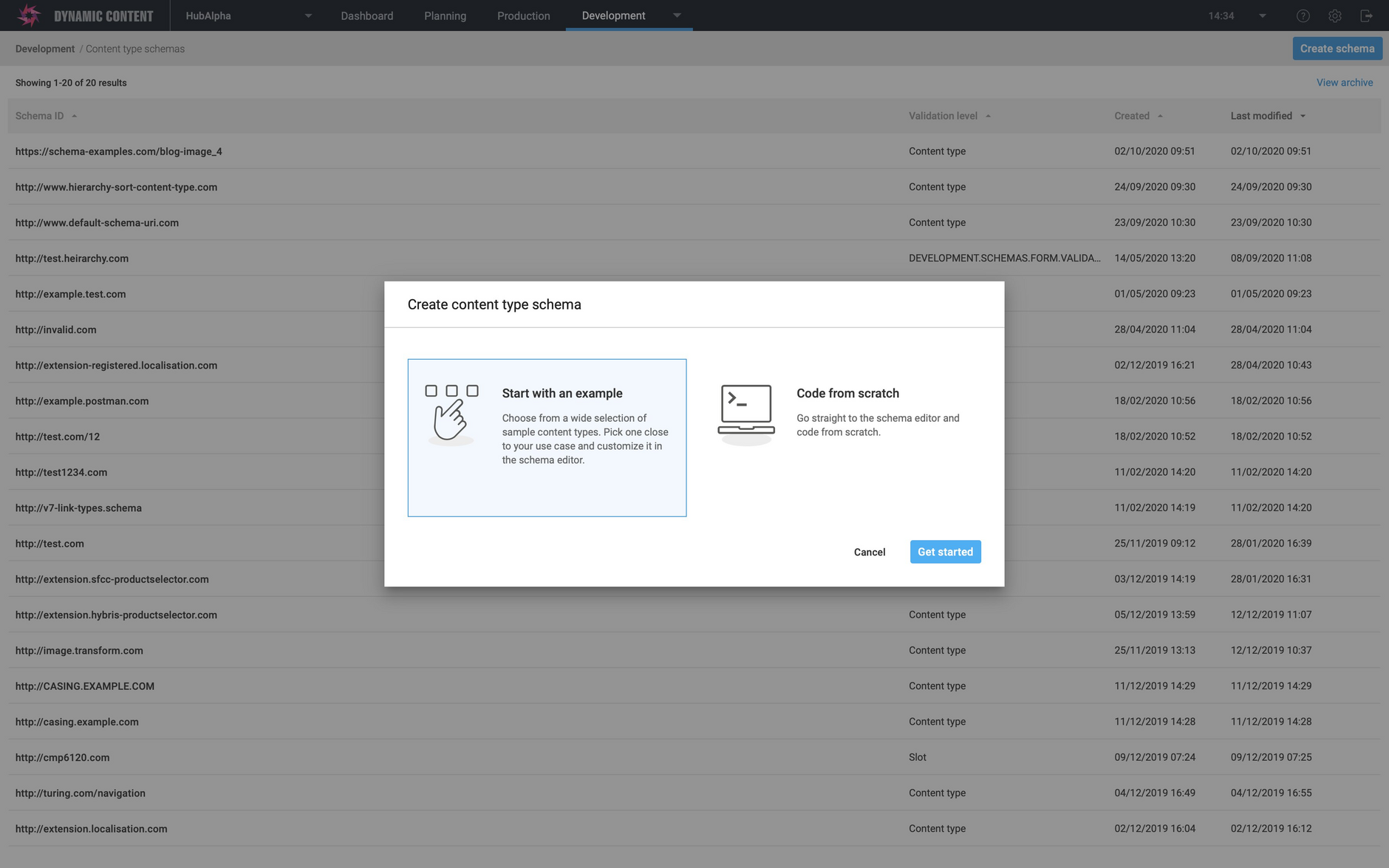Select the Code from scratch option
The height and width of the screenshot is (868, 1389).
(x=842, y=437)
